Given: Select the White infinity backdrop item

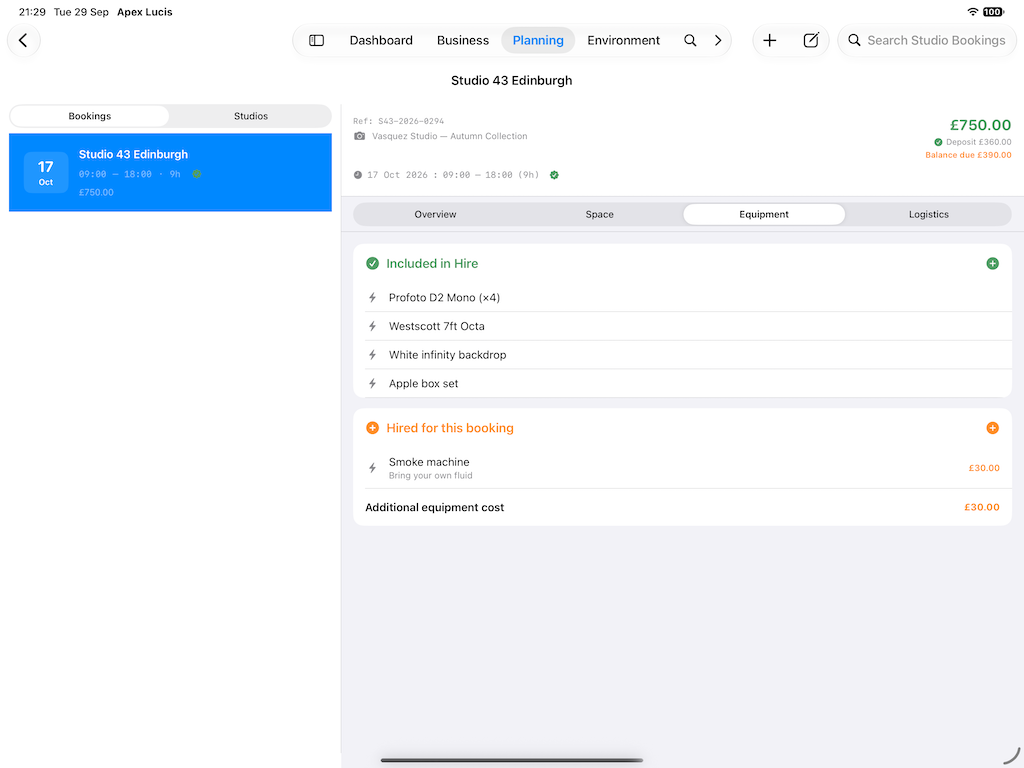Looking at the screenshot, I should point(682,355).
